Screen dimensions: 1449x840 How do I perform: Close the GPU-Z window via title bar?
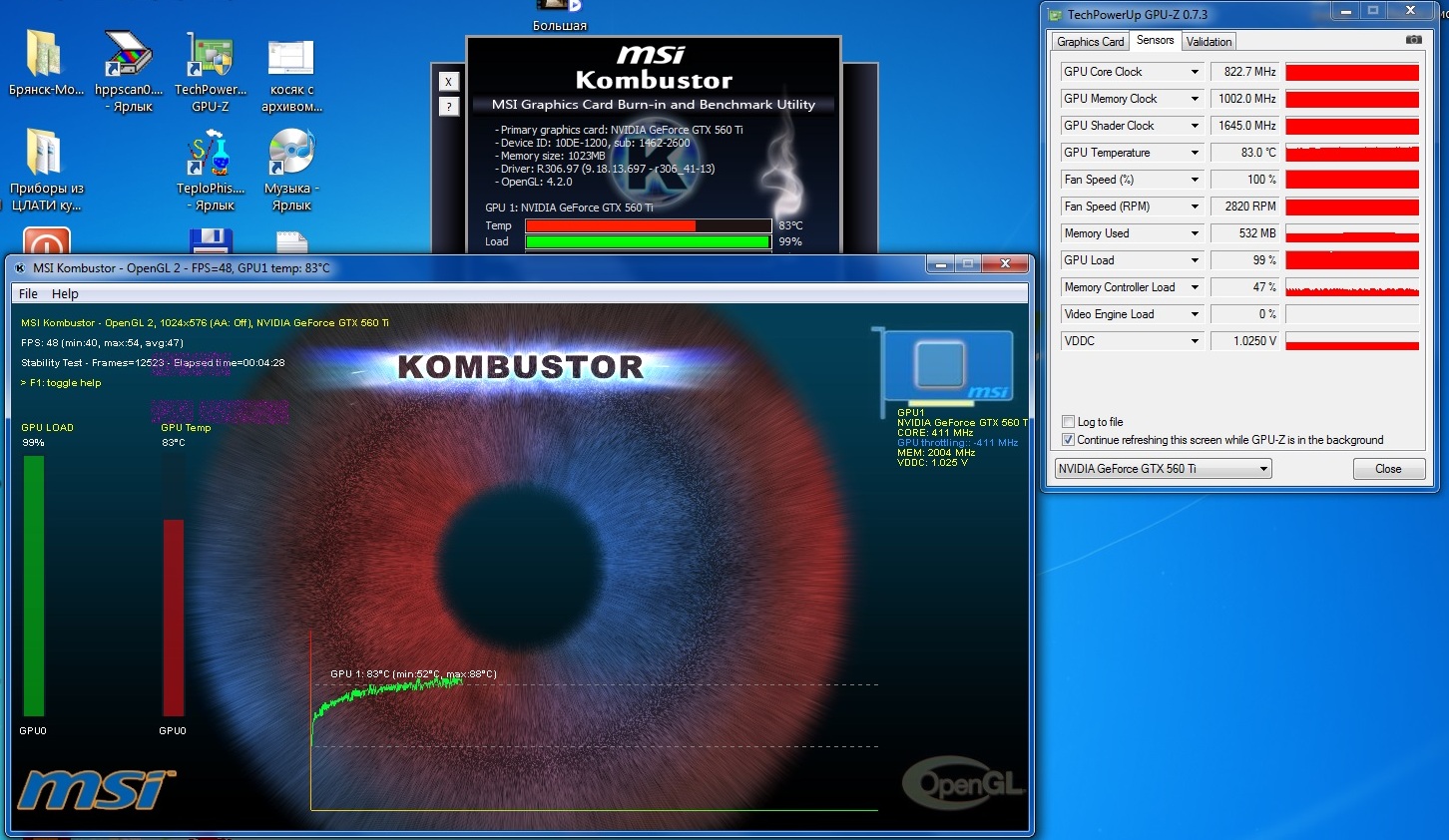tap(1410, 11)
